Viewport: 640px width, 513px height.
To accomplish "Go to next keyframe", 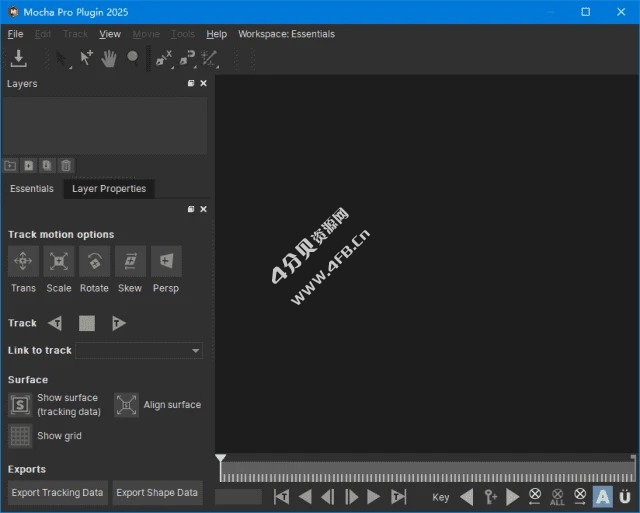I will click(x=512, y=497).
